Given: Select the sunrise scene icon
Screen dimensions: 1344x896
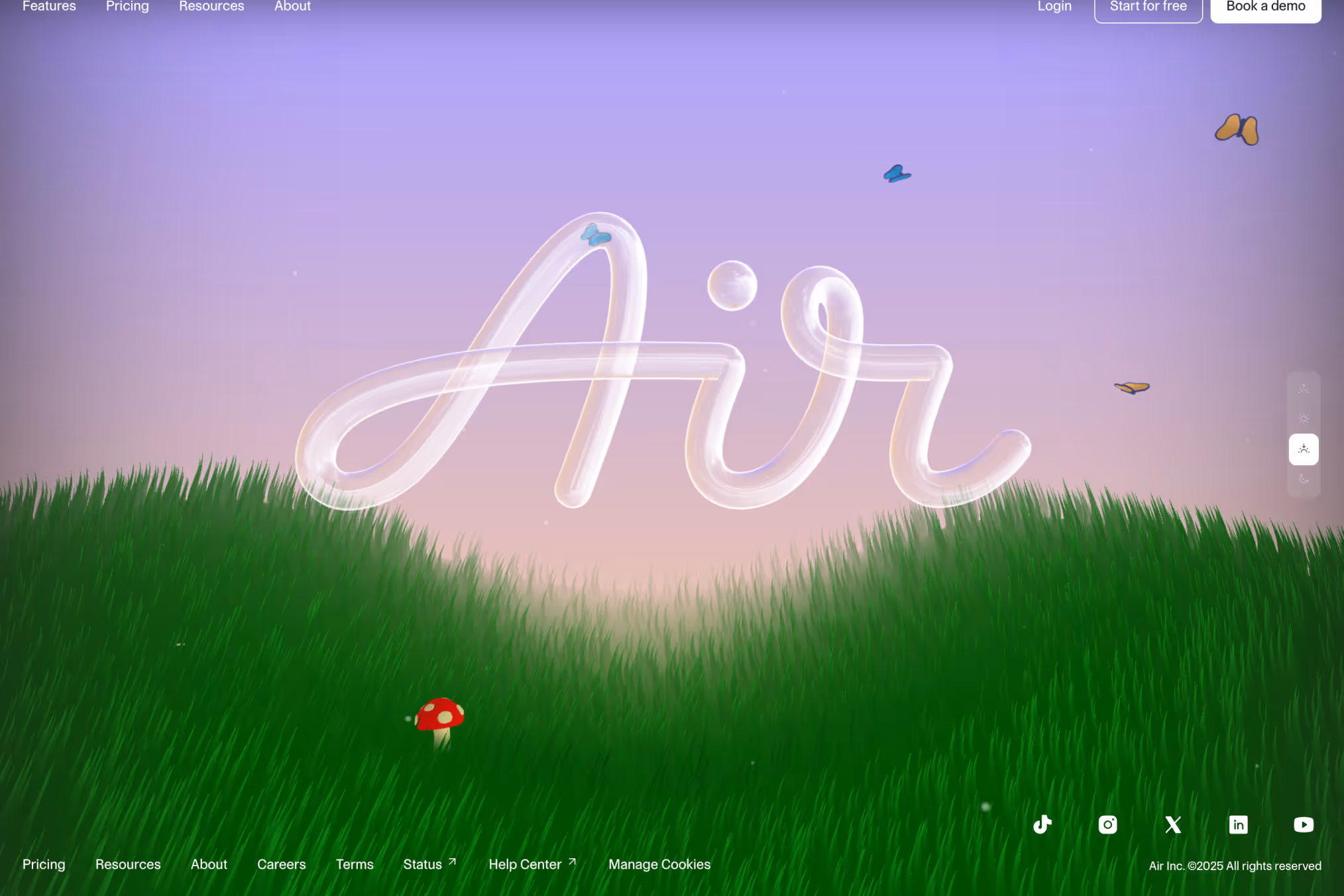Looking at the screenshot, I should point(1303,388).
